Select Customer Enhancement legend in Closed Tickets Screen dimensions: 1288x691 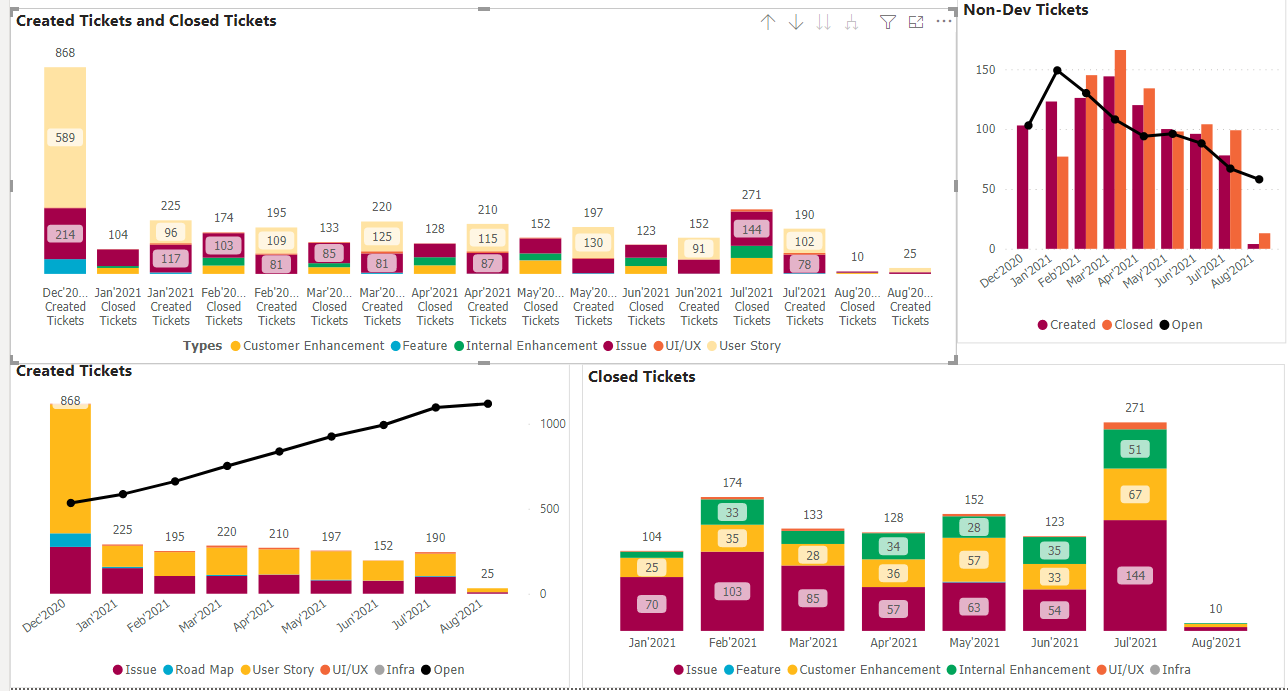pyautogui.click(x=864, y=669)
